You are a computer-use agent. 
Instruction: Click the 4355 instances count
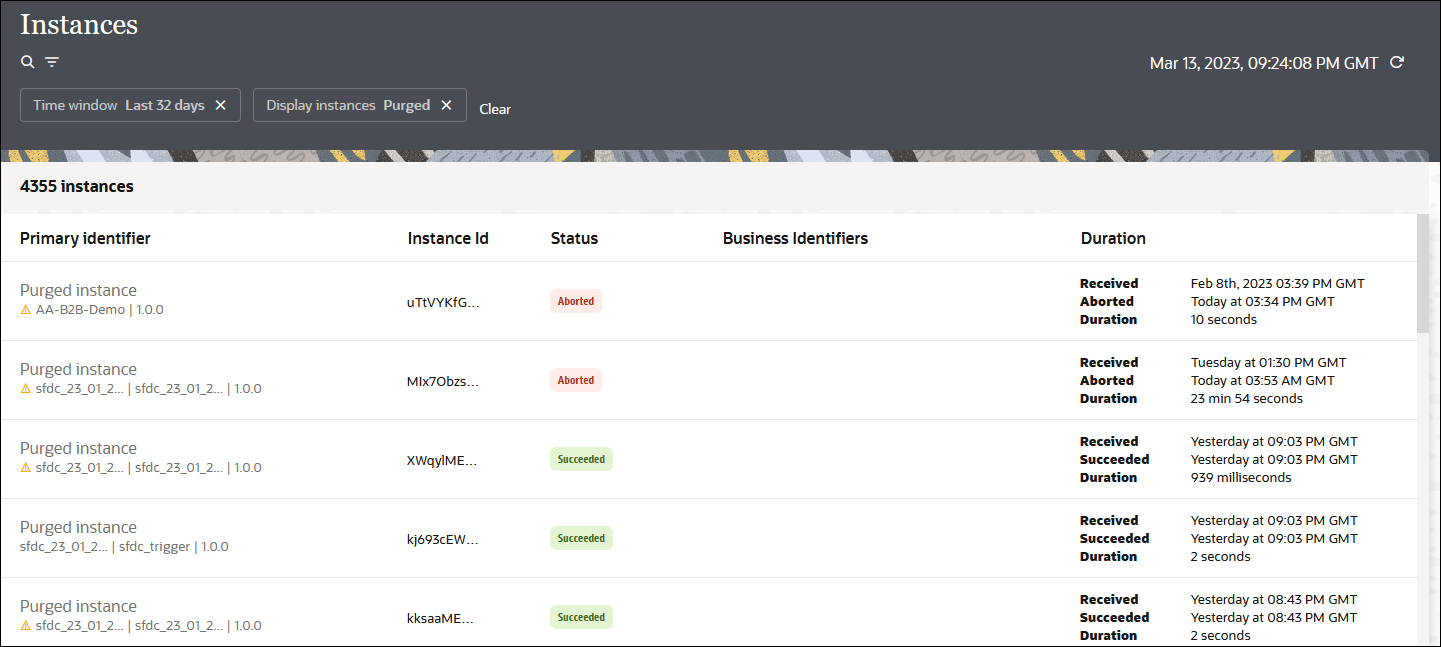[77, 186]
